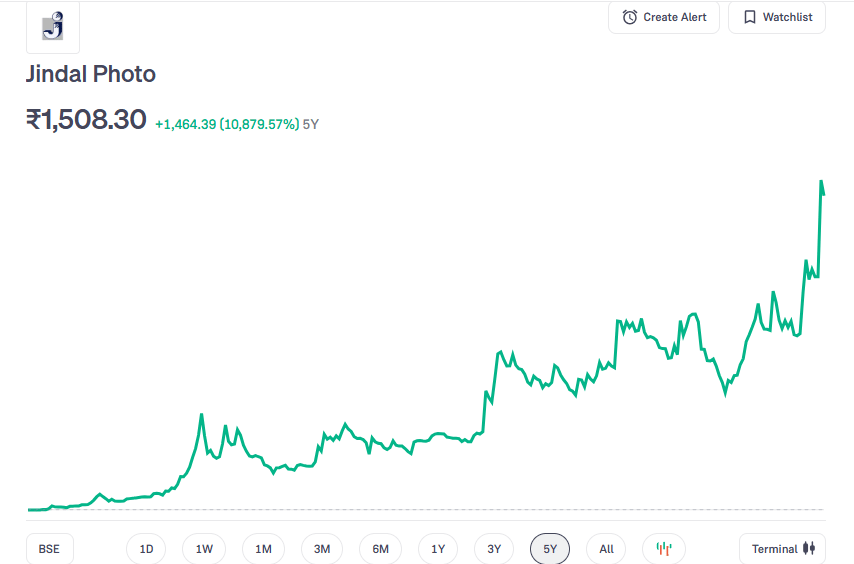This screenshot has width=854, height=564.
Task: Click the ₹1,508.30 current price
Action: [x=86, y=120]
